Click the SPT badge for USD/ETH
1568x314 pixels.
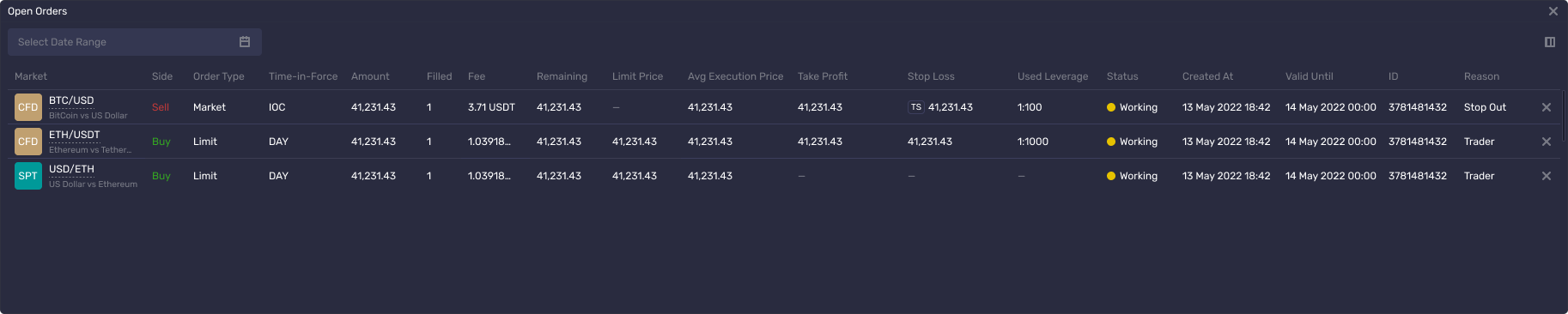click(x=28, y=176)
